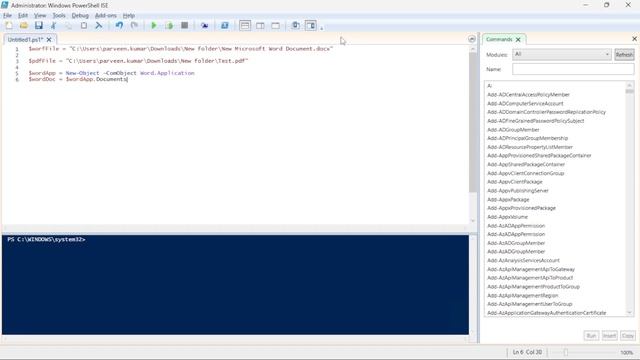Select Add-AppxProvisionedPackage command
Screen dimensions: 640x360
521,208
